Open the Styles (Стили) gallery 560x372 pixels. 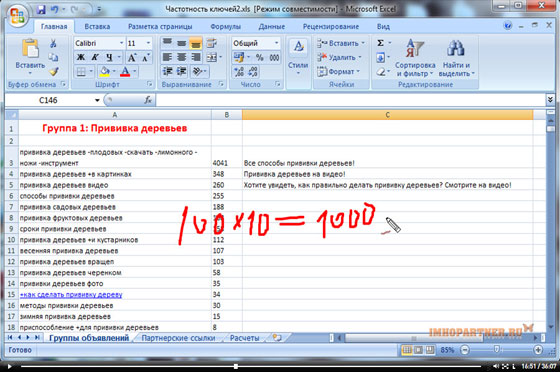coord(298,56)
